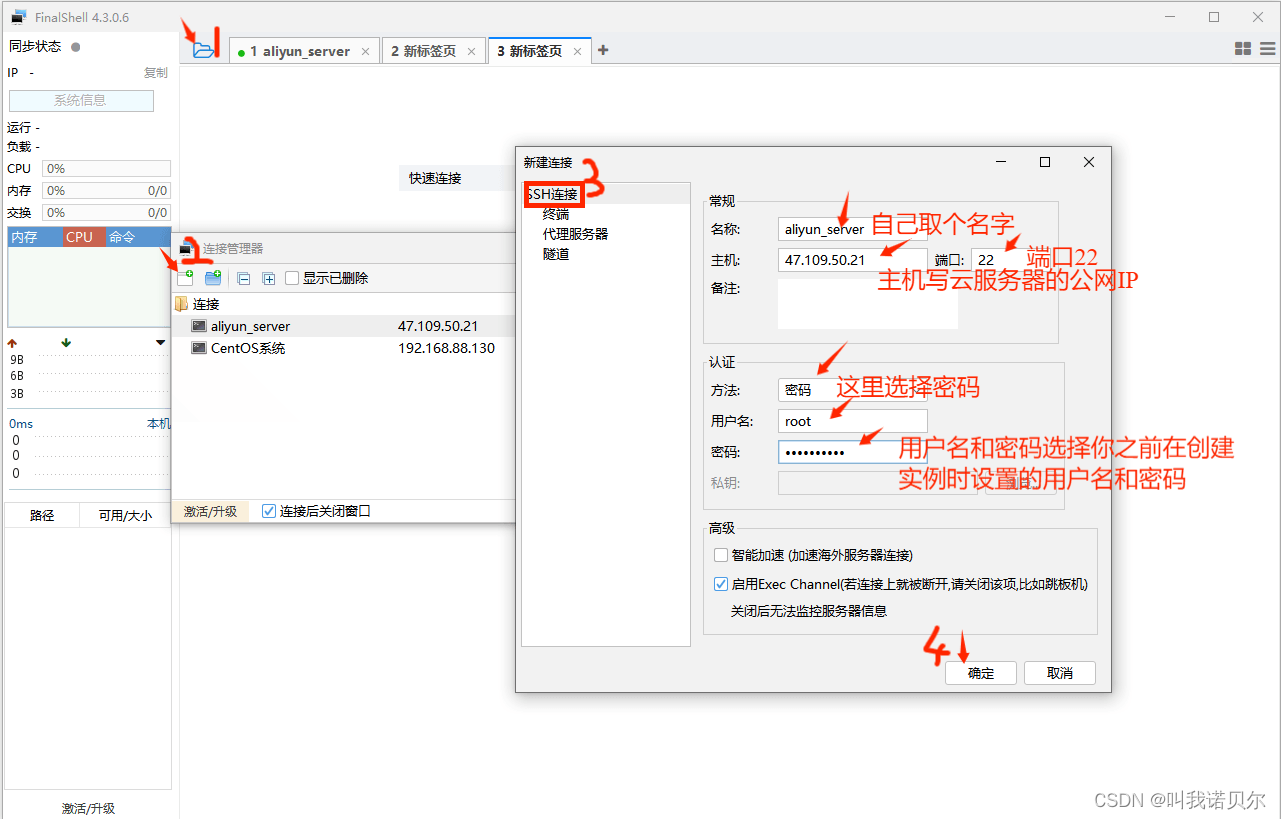1281x819 pixels.
Task: Collapse all connections in 连接管理器
Action: [243, 279]
